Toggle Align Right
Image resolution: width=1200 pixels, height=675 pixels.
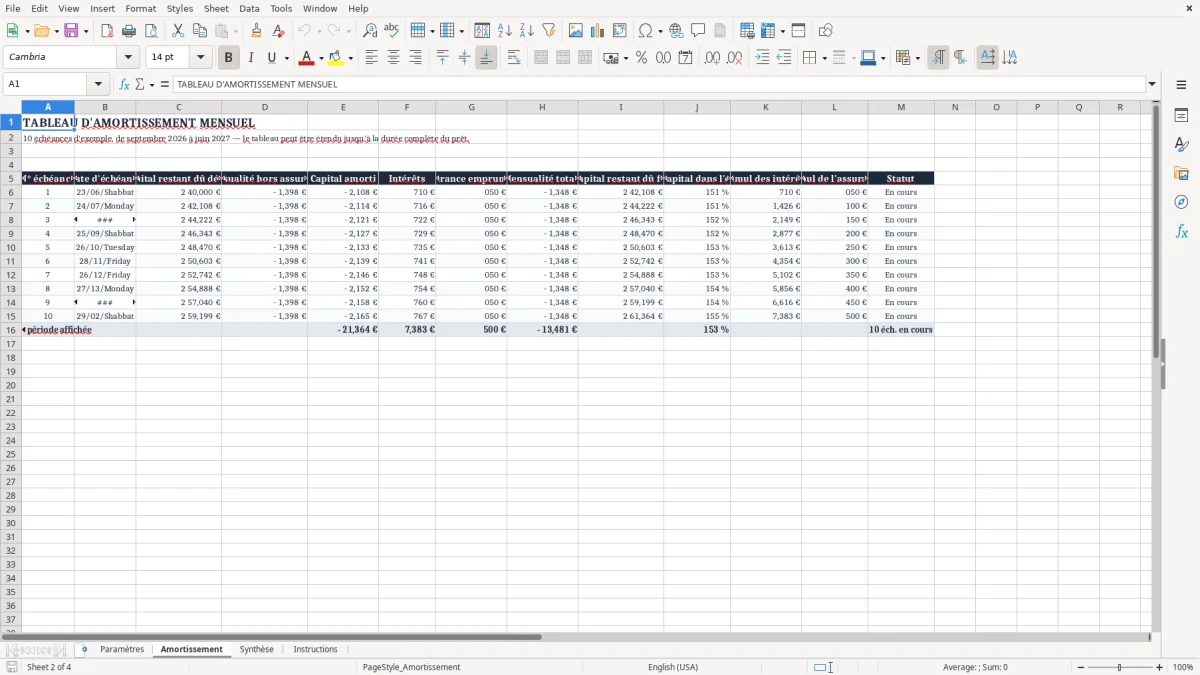(x=416, y=58)
